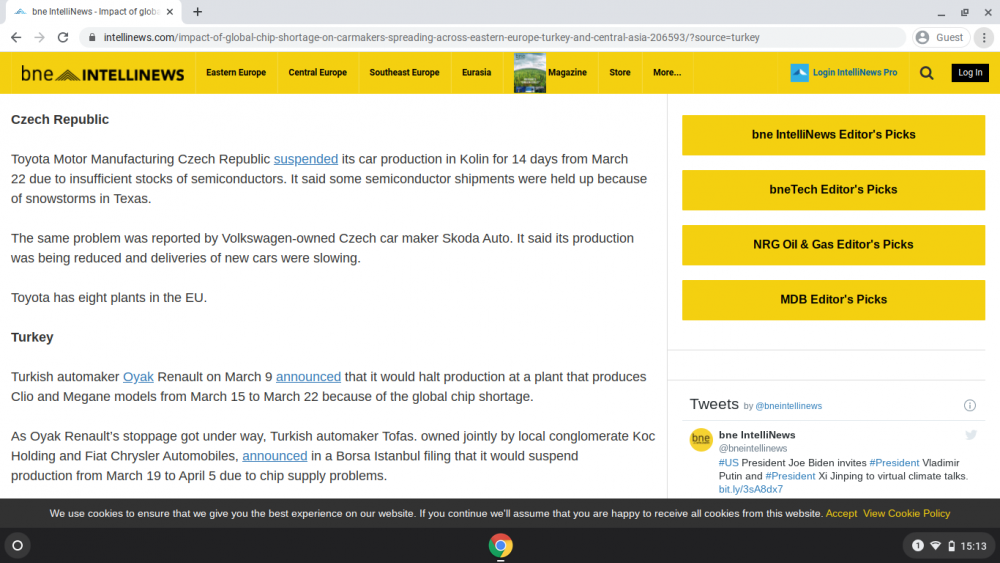The width and height of the screenshot is (1000, 563).
Task: Open the clock showing 15:13
Action: point(973,546)
